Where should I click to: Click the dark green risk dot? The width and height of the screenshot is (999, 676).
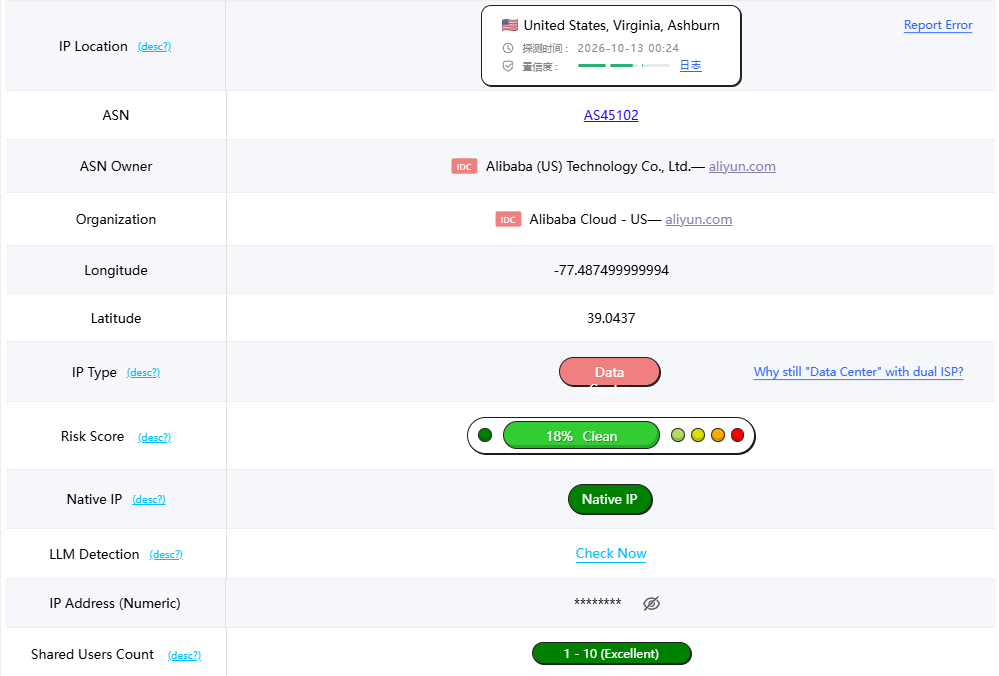pyautogui.click(x=485, y=435)
